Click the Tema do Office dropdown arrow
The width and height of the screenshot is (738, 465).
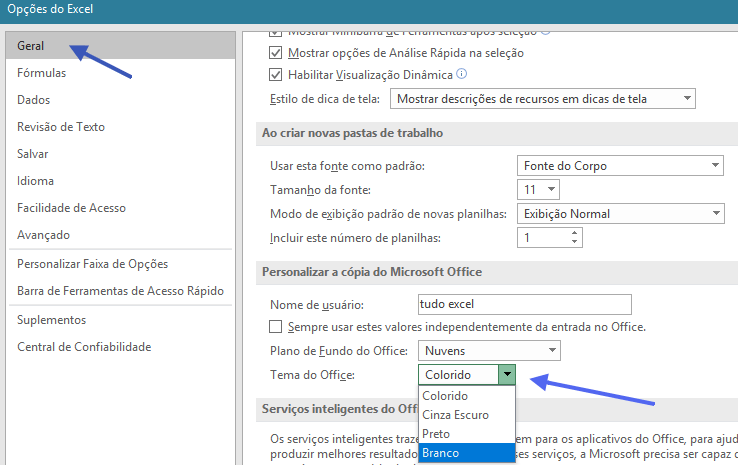point(507,375)
